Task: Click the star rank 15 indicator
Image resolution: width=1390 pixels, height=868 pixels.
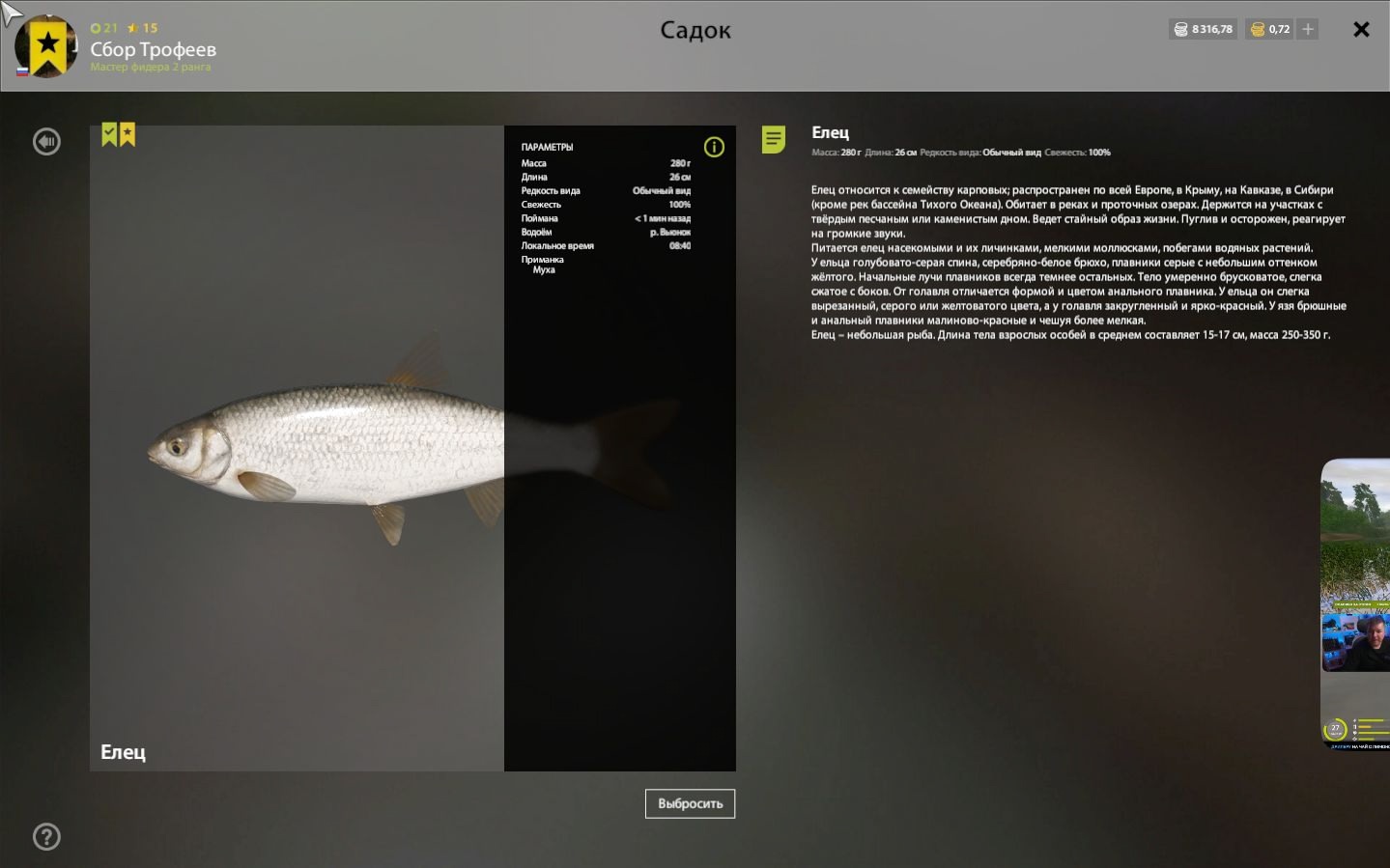Action: (142, 28)
